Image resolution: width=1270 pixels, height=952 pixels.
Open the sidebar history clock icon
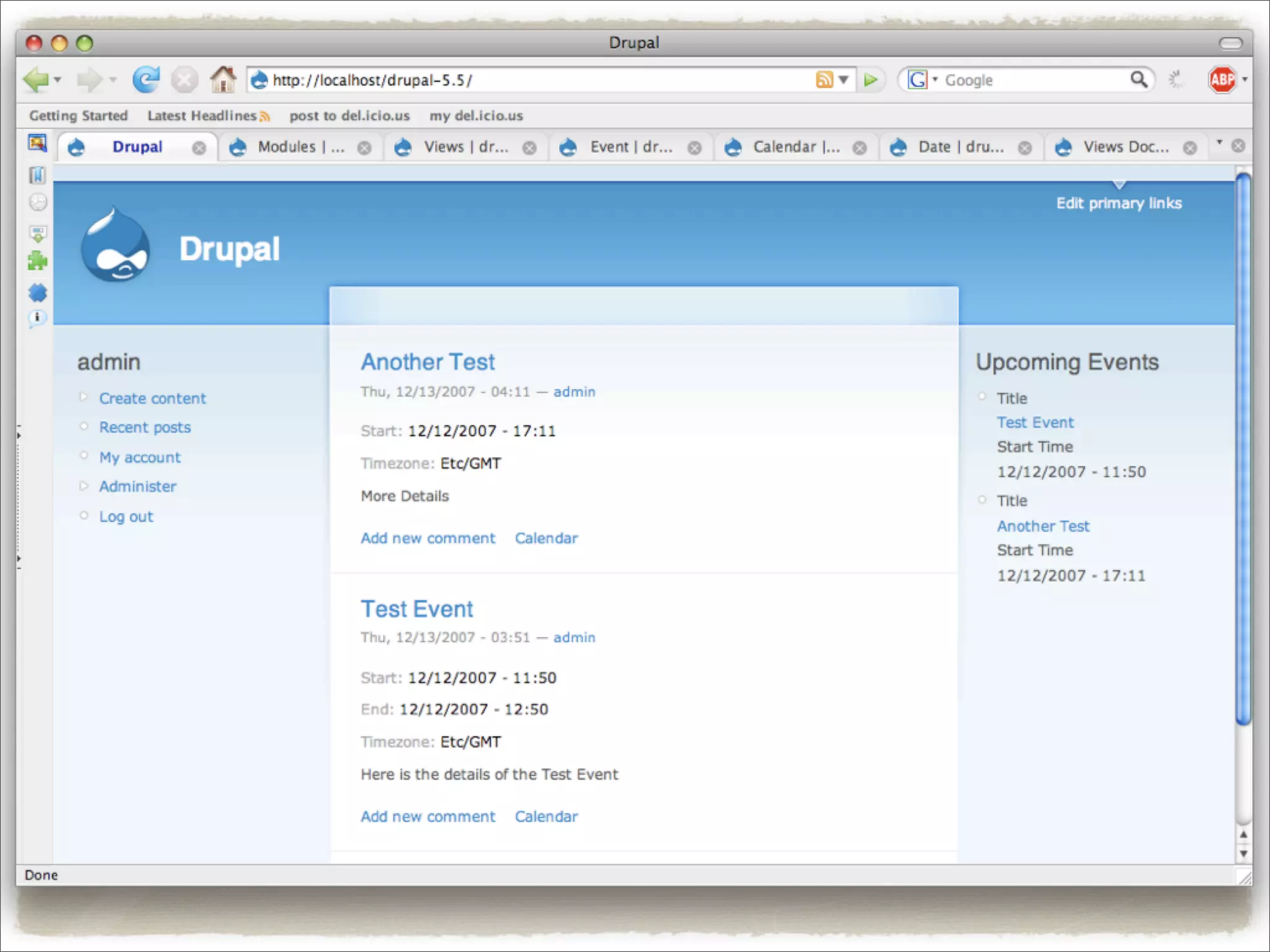point(38,202)
